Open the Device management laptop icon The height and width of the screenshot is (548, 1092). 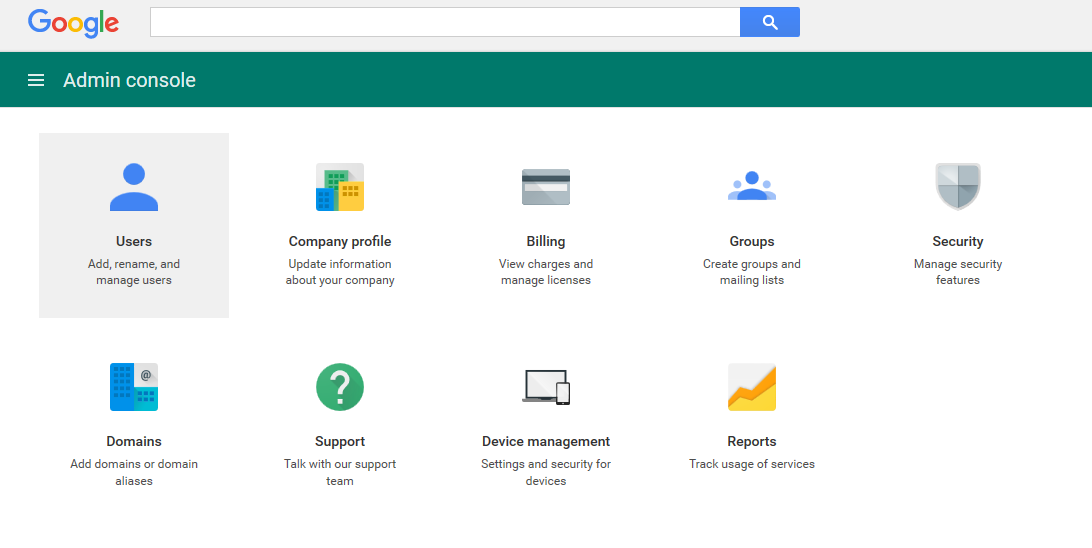pos(546,387)
